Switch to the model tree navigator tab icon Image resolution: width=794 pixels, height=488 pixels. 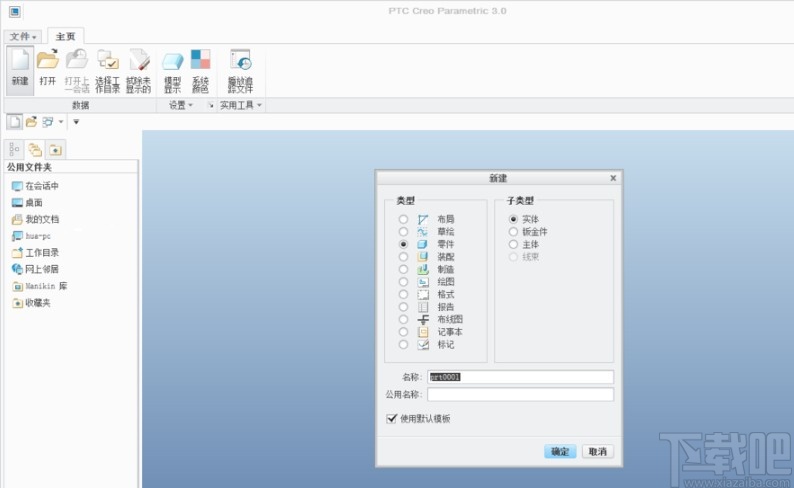(x=14, y=149)
